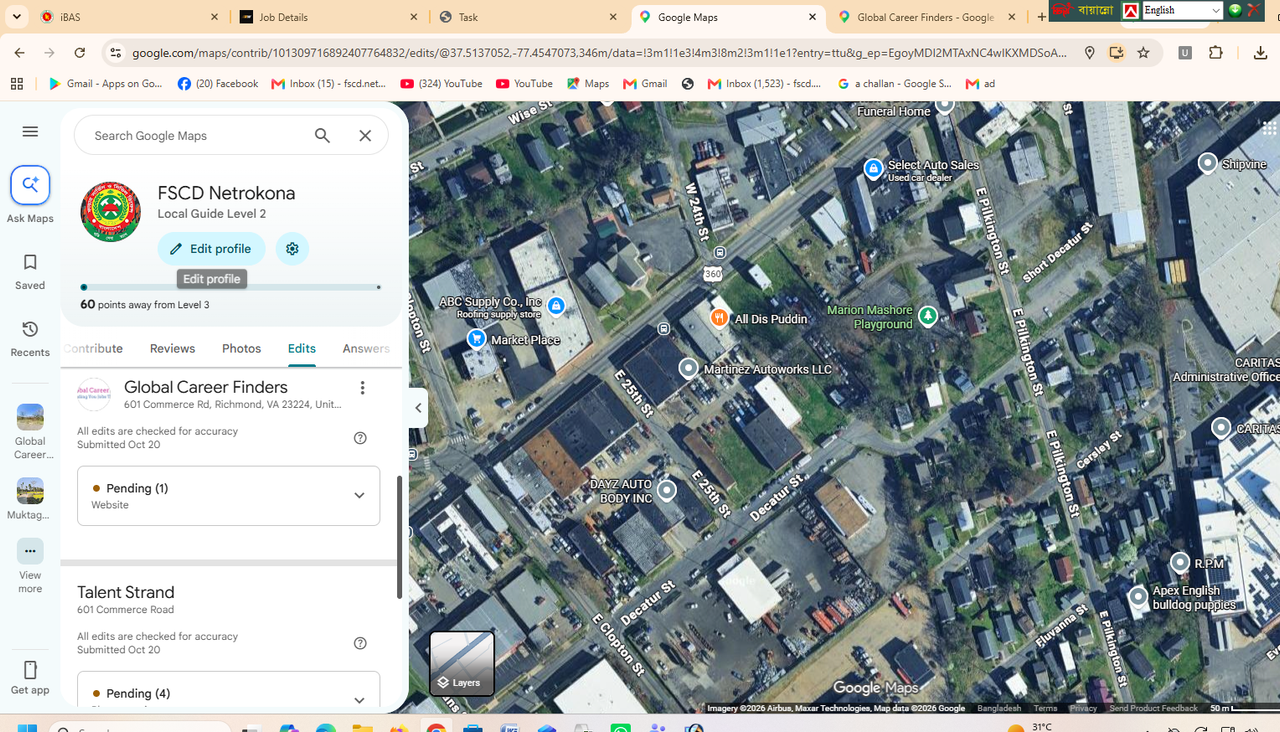
Task: Click the Search Google Maps input field
Action: (x=195, y=135)
